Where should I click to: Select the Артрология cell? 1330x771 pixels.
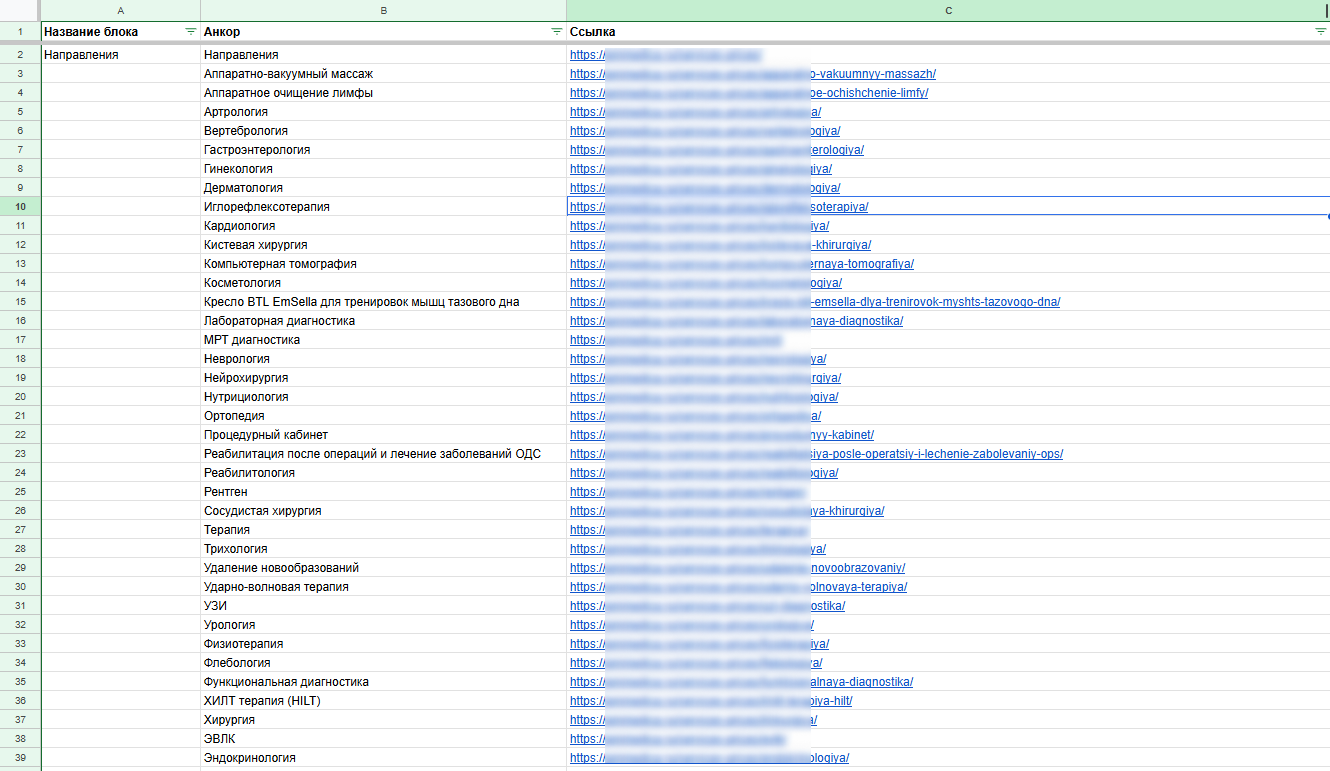pyautogui.click(x=383, y=112)
